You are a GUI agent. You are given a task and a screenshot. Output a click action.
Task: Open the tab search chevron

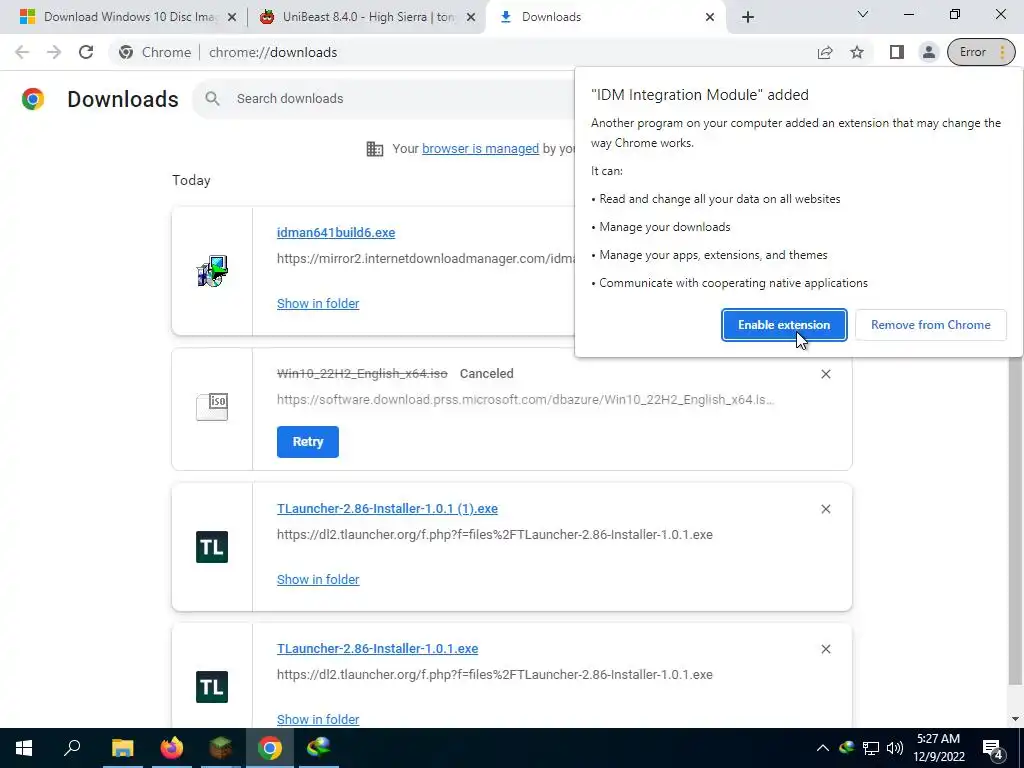pos(863,14)
